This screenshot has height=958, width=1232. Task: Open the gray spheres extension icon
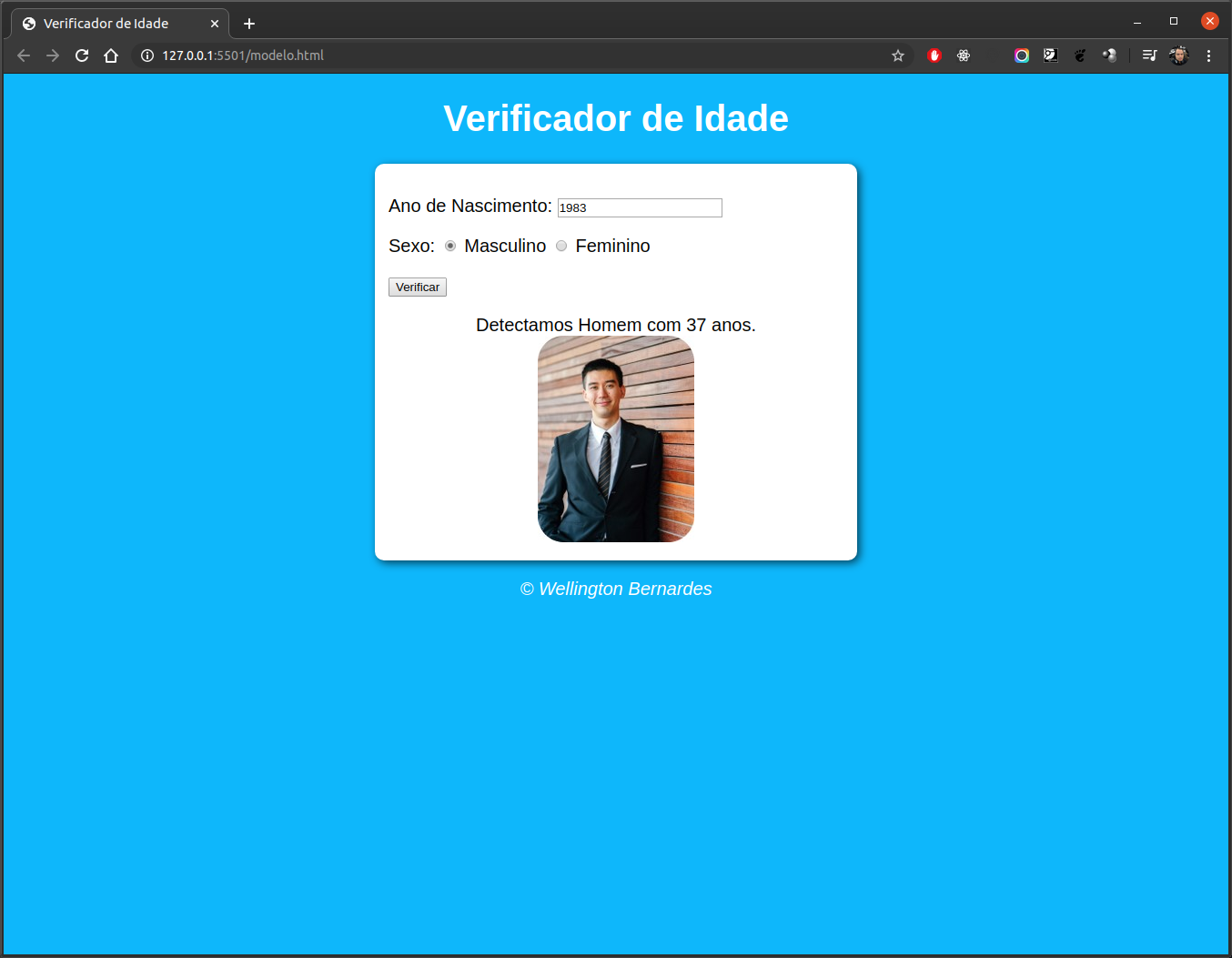point(1109,55)
